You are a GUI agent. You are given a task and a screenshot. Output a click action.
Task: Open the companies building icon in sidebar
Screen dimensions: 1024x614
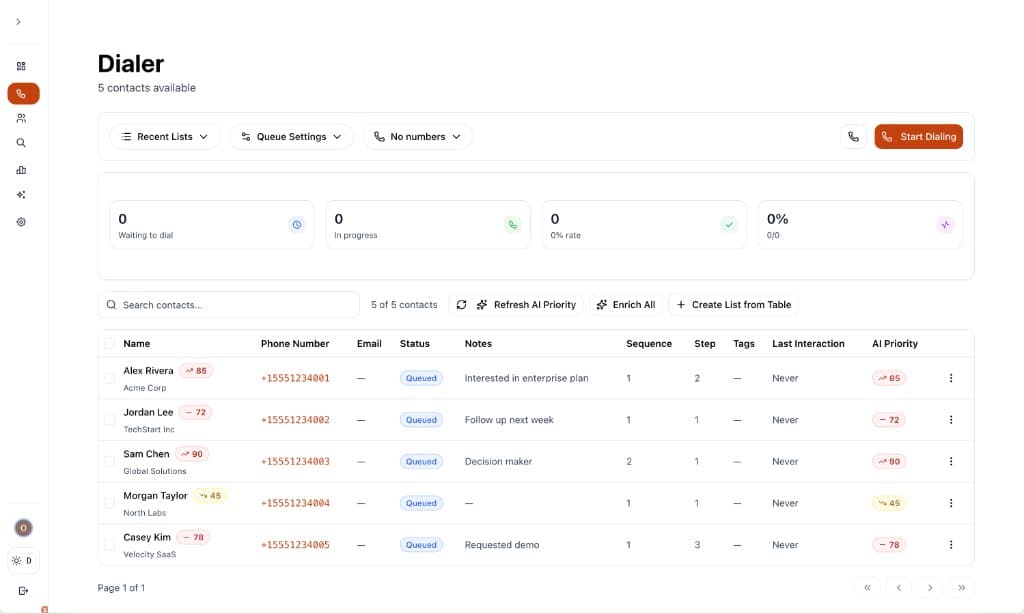(x=21, y=169)
